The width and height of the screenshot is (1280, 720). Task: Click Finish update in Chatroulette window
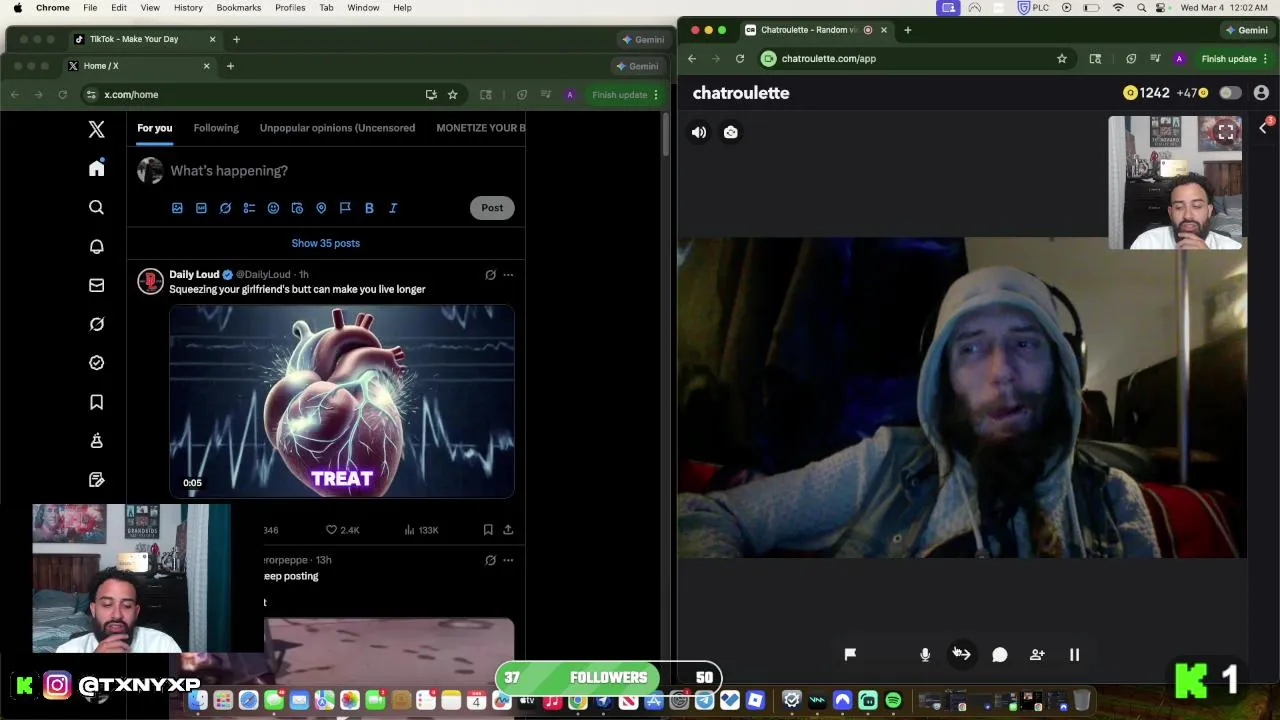coord(1229,59)
